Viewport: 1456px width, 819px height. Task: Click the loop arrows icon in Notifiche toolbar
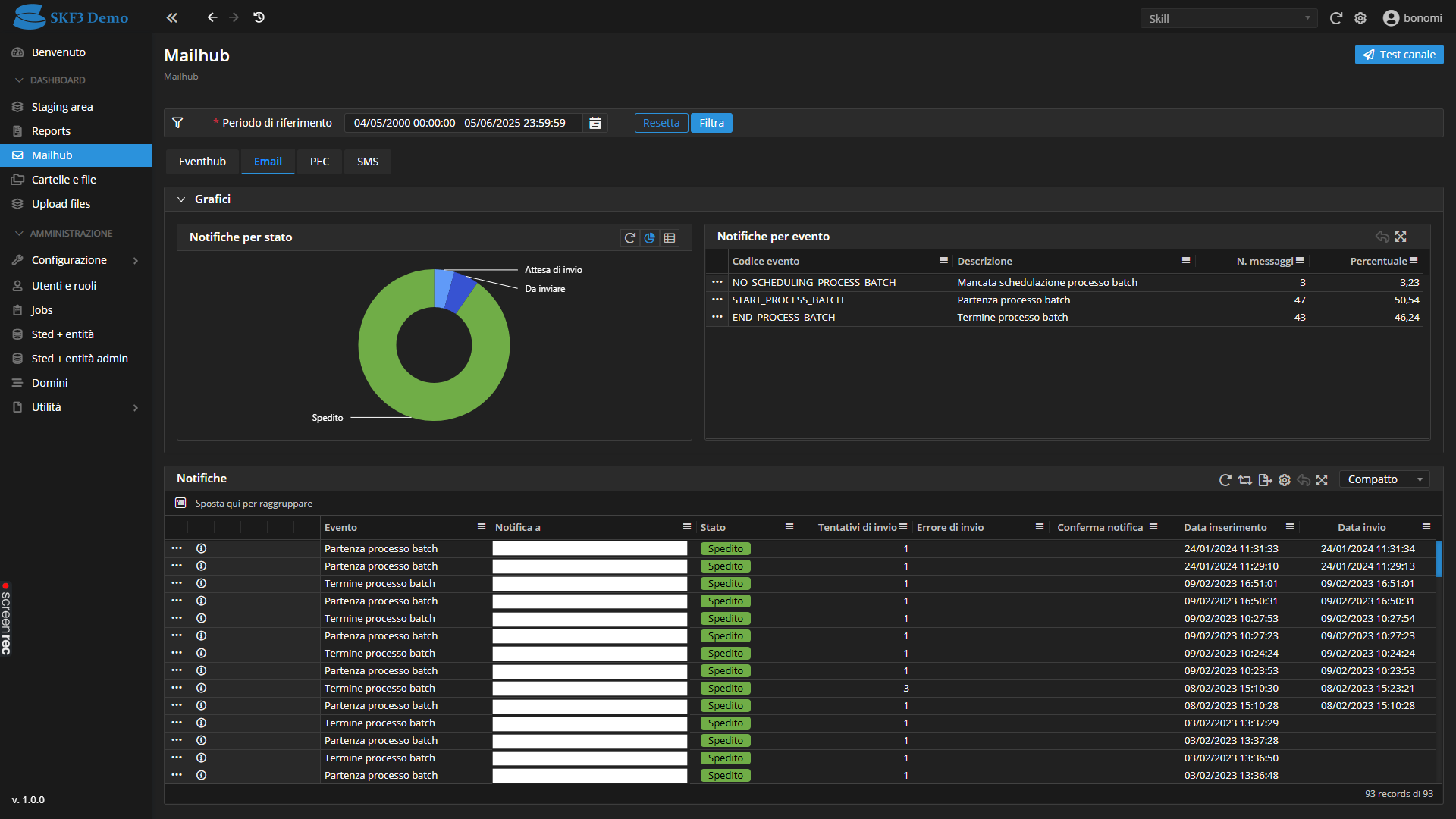pos(1245,480)
